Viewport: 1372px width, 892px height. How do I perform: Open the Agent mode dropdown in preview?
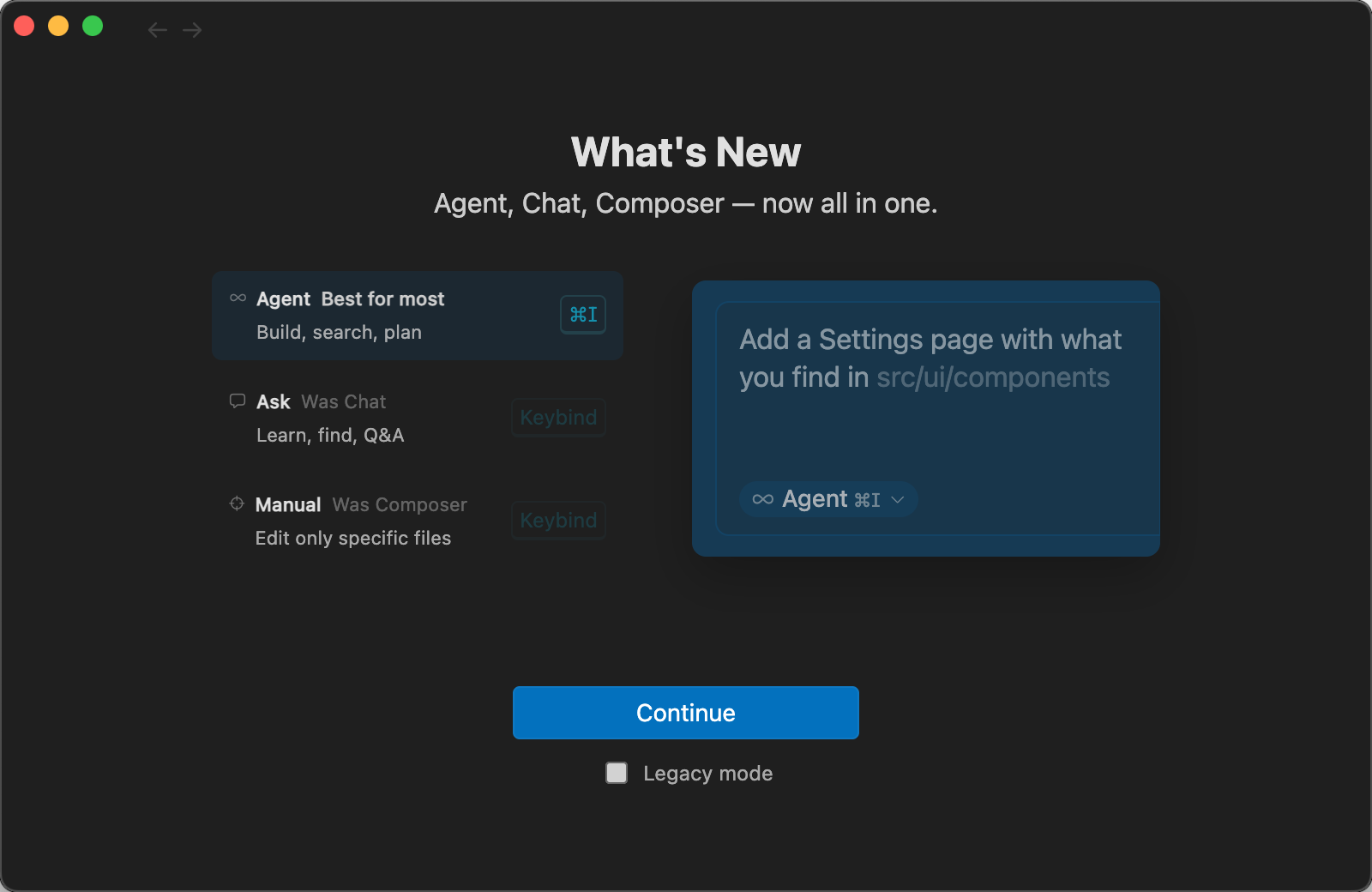pos(827,499)
